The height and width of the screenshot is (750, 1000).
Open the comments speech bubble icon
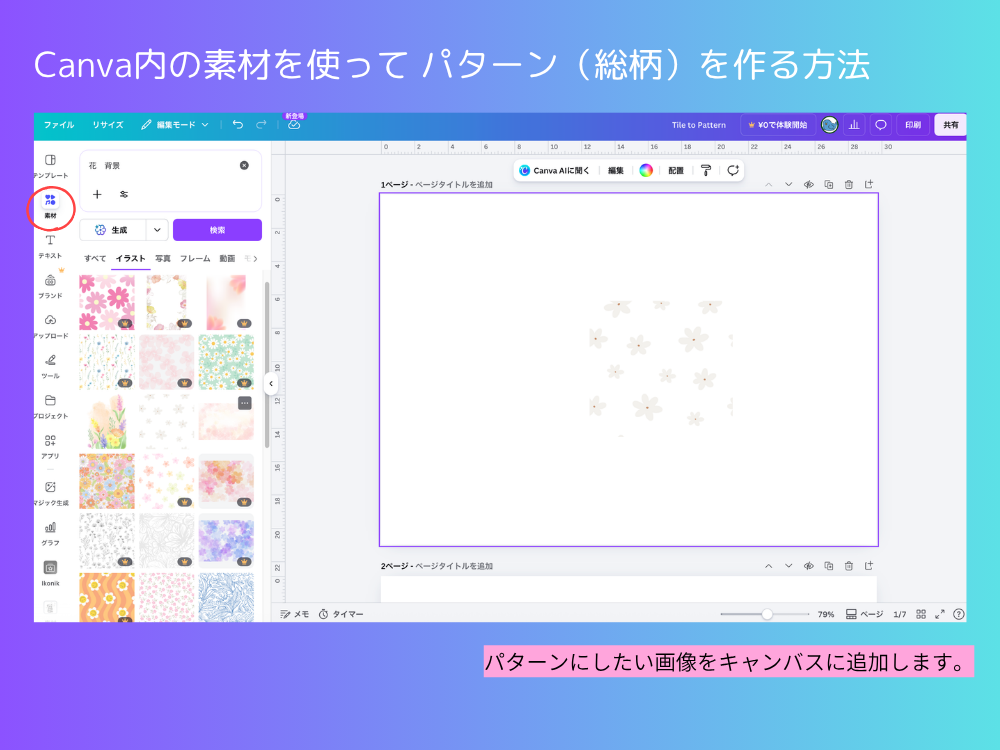(880, 125)
